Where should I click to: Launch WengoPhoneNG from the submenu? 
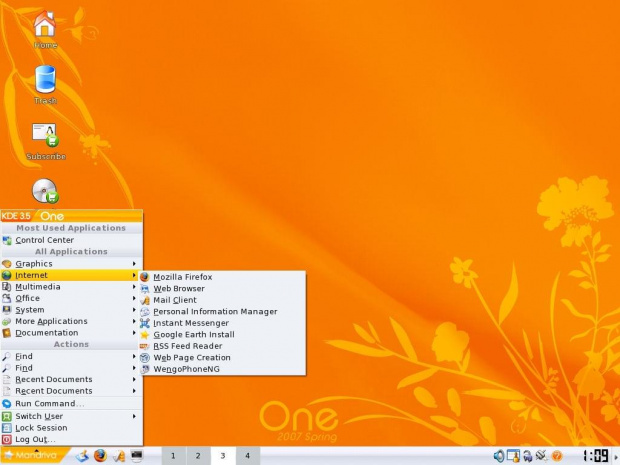click(222, 369)
